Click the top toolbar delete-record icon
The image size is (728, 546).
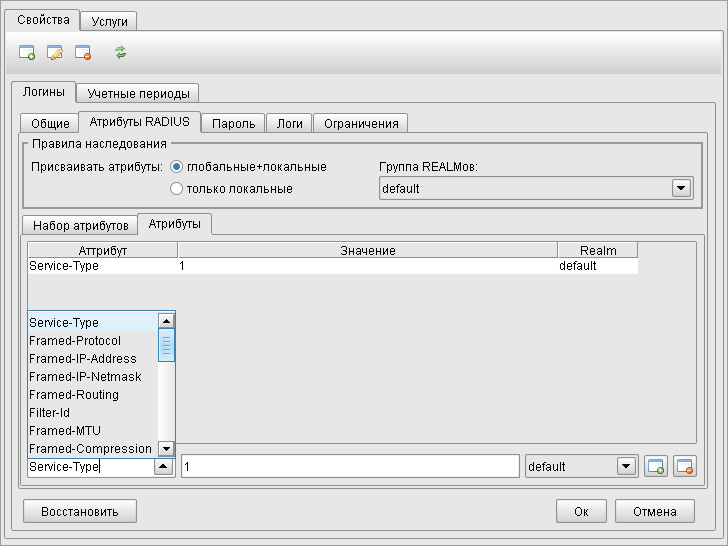click(83, 53)
